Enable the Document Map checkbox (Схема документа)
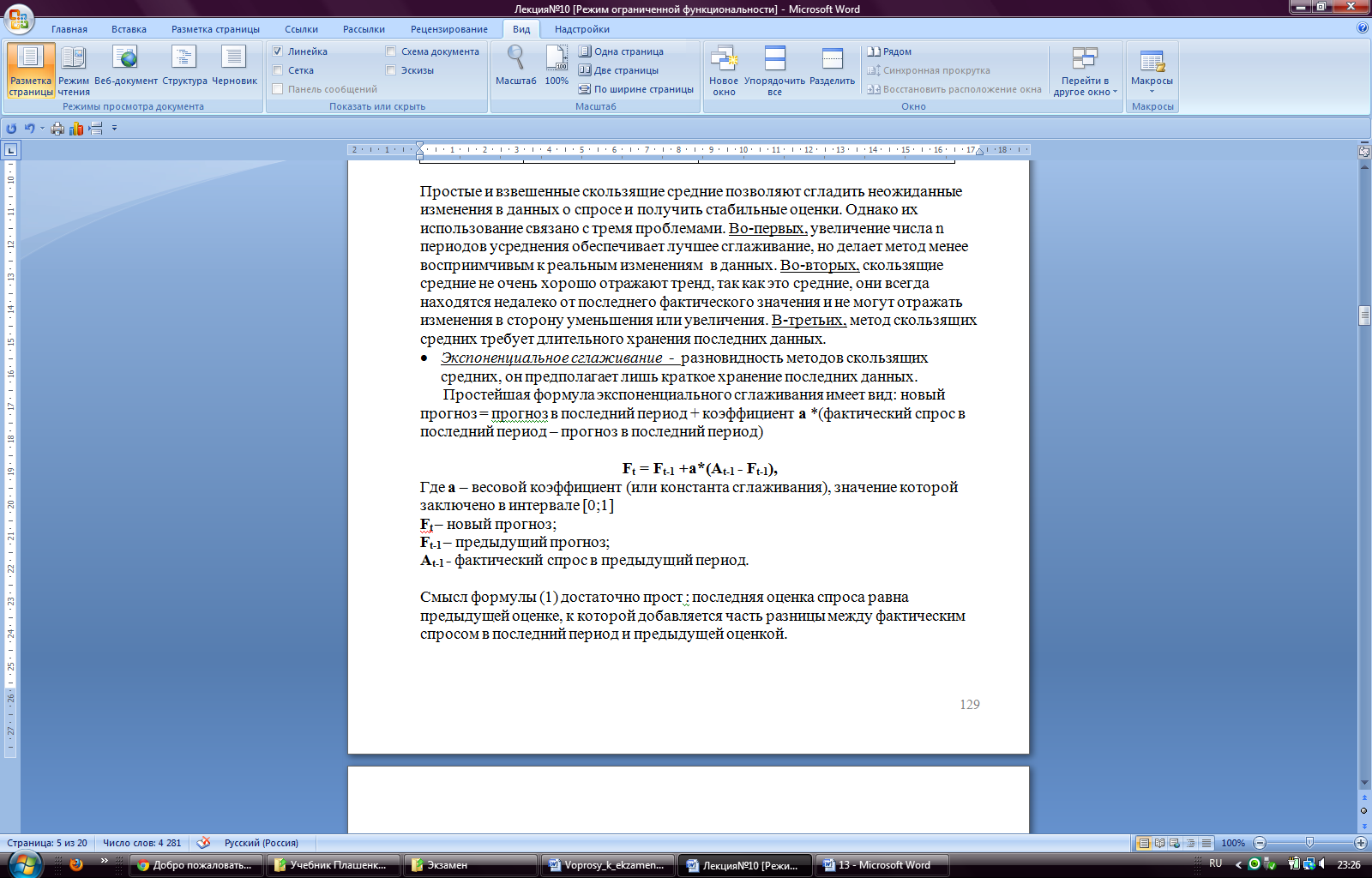 (391, 51)
